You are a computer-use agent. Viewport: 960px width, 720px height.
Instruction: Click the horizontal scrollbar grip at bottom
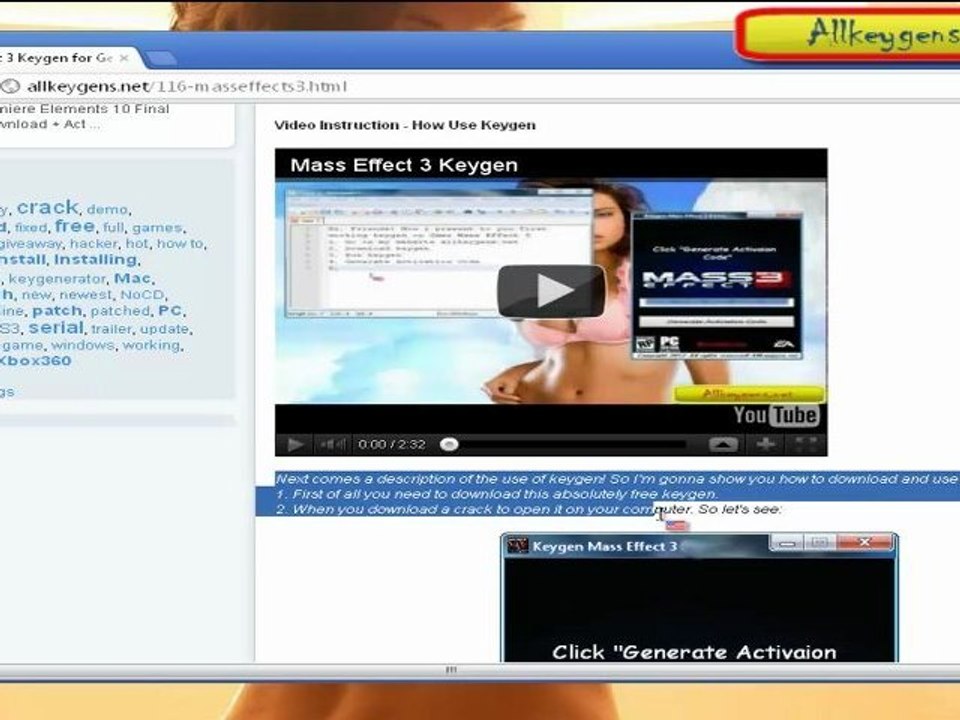451,670
